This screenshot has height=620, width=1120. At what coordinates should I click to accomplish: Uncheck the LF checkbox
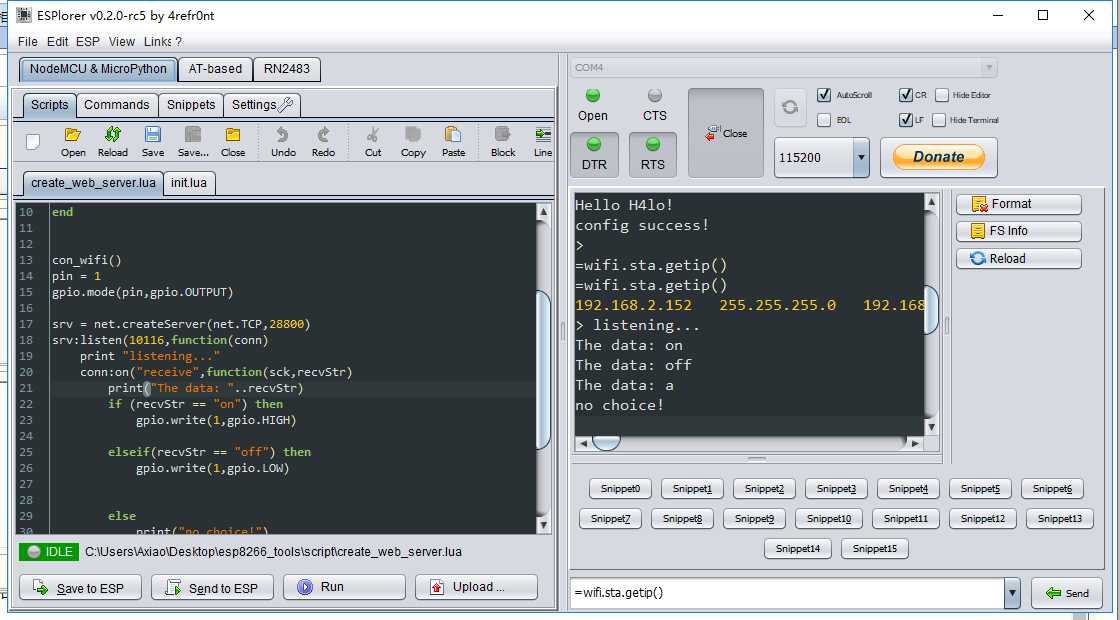pyautogui.click(x=906, y=120)
